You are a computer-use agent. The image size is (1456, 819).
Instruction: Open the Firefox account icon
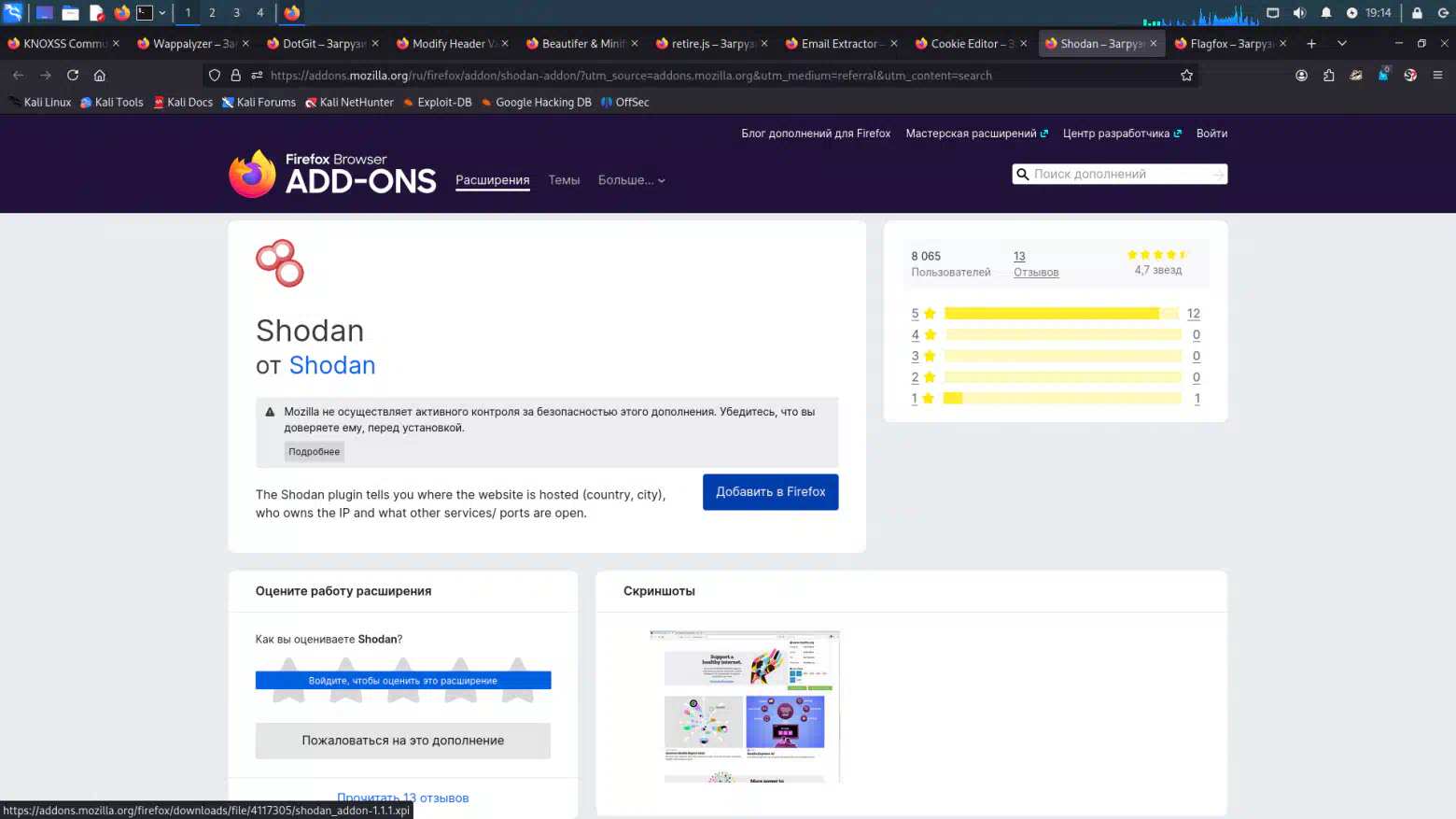coord(1301,75)
